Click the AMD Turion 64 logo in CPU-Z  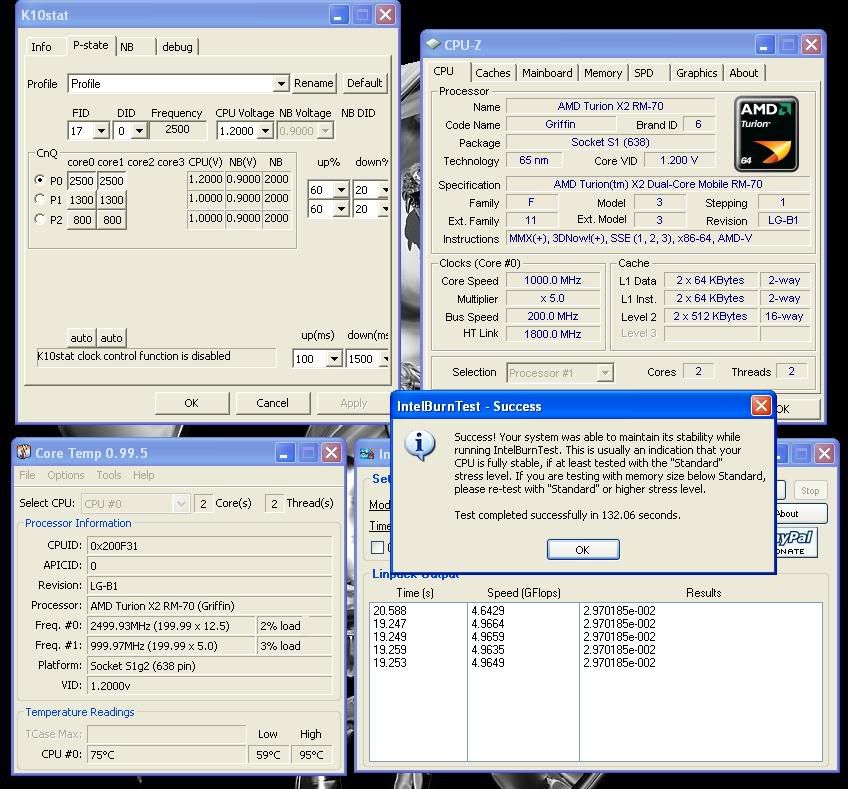[x=767, y=134]
